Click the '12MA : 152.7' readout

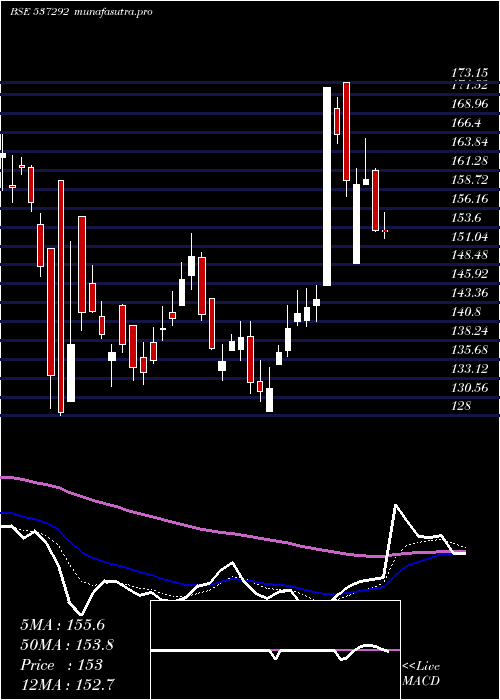click(67, 684)
